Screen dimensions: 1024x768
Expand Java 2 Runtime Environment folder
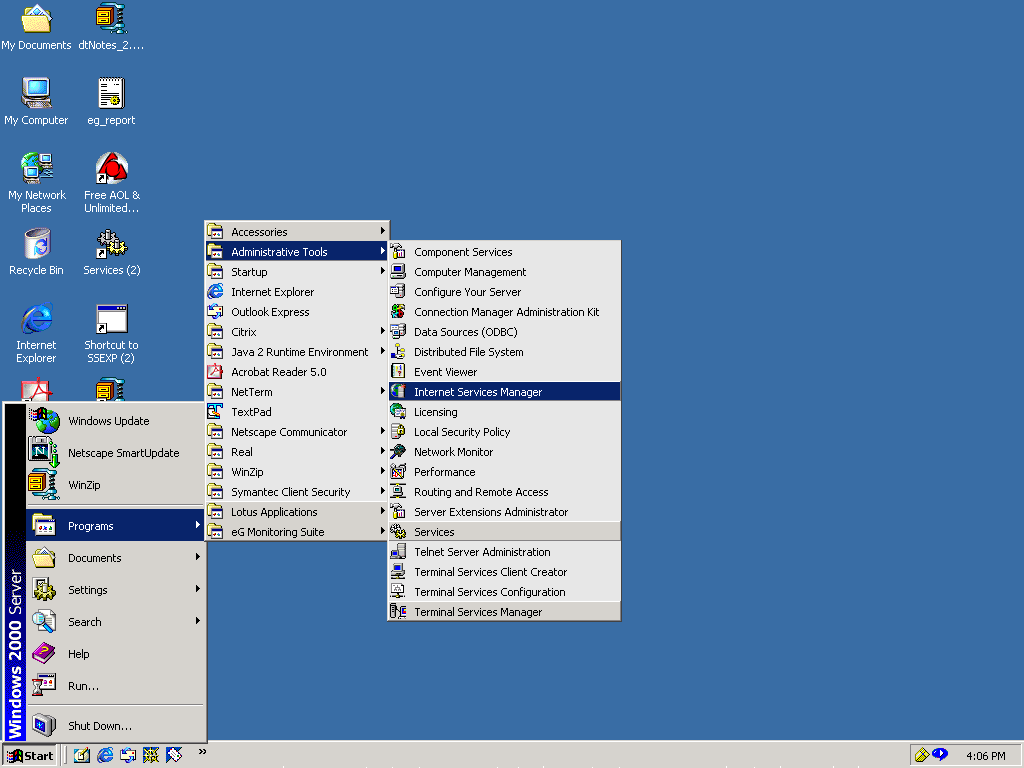pyautogui.click(x=297, y=352)
